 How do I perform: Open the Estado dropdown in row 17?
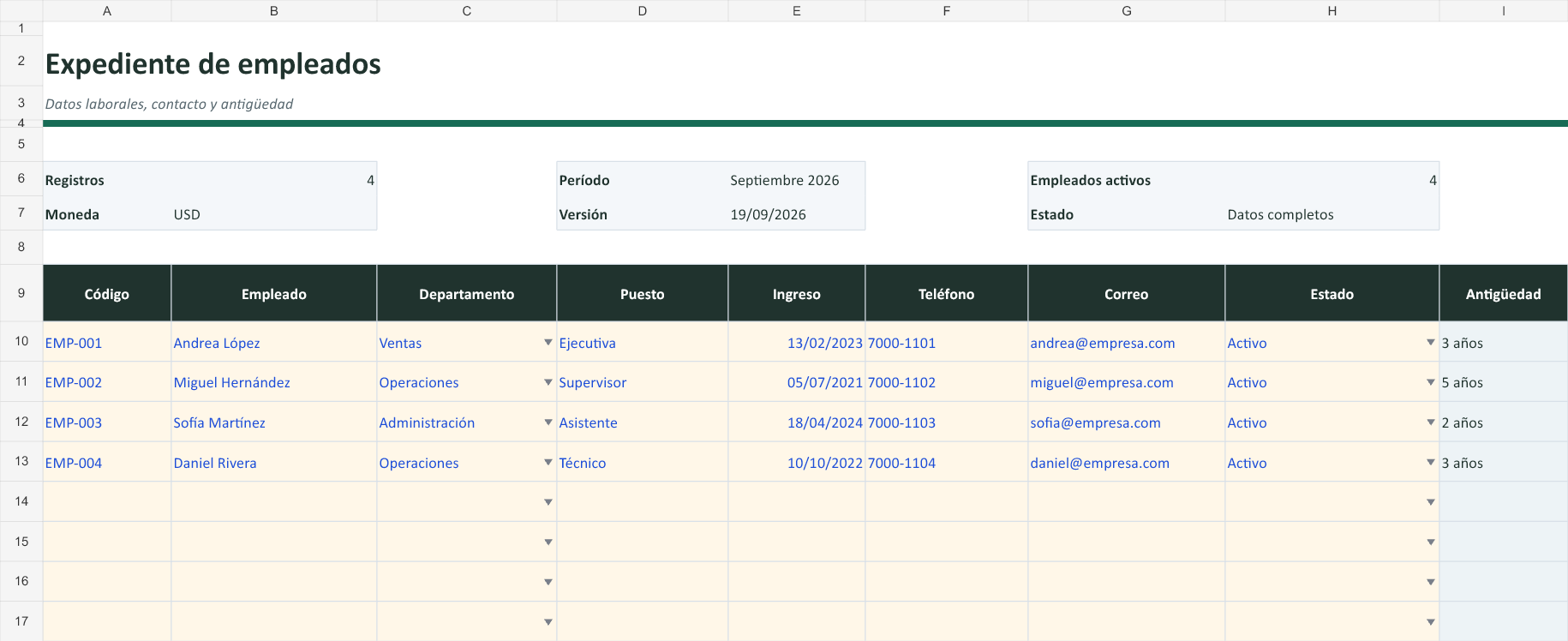(x=1431, y=622)
